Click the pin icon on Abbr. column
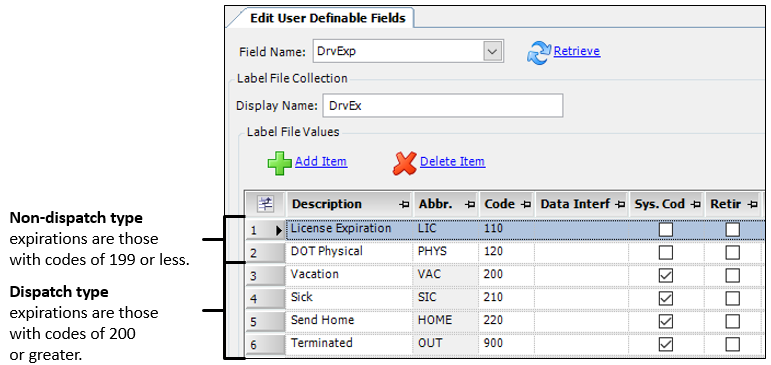Viewport: 771px width, 365px height. coord(469,204)
